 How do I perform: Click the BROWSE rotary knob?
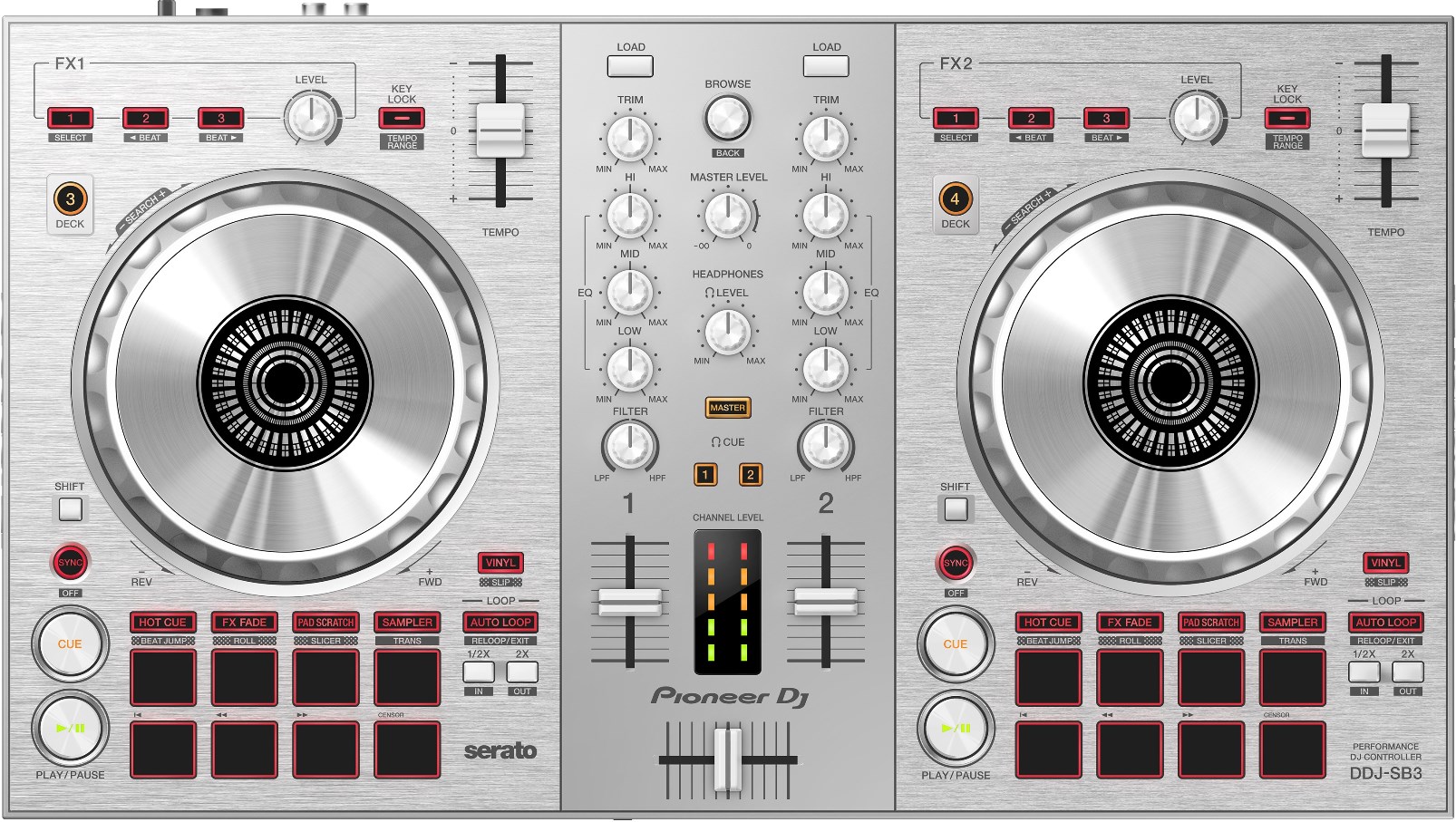727,117
